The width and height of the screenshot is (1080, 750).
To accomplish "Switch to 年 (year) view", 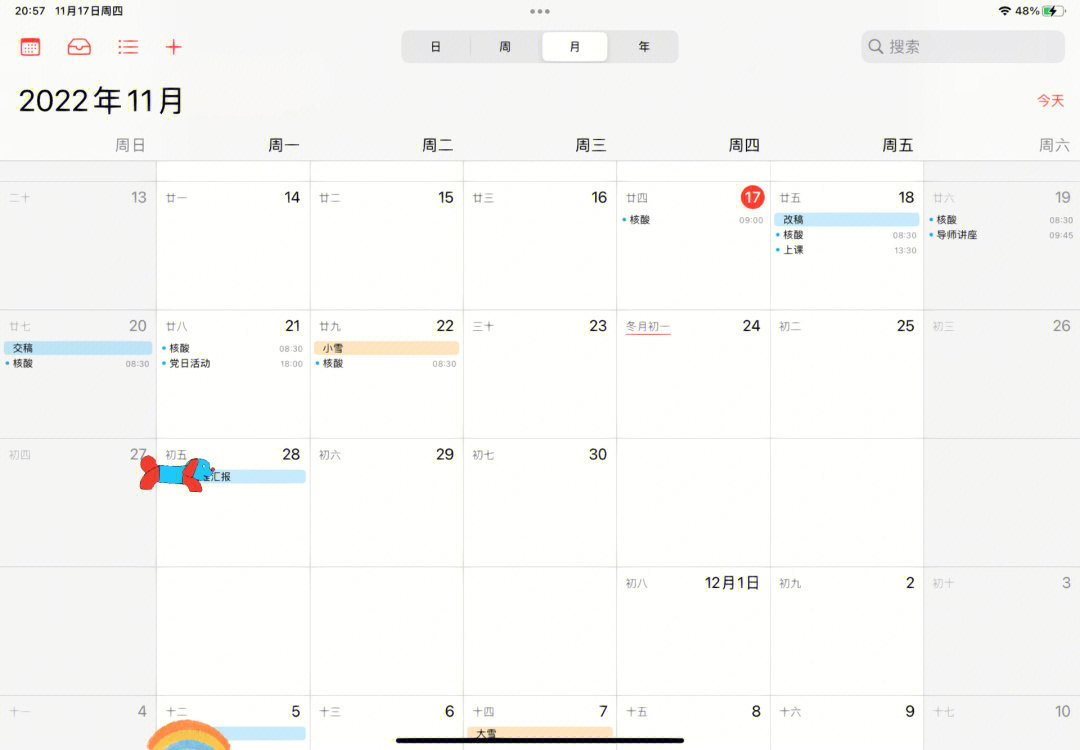I will tap(644, 47).
